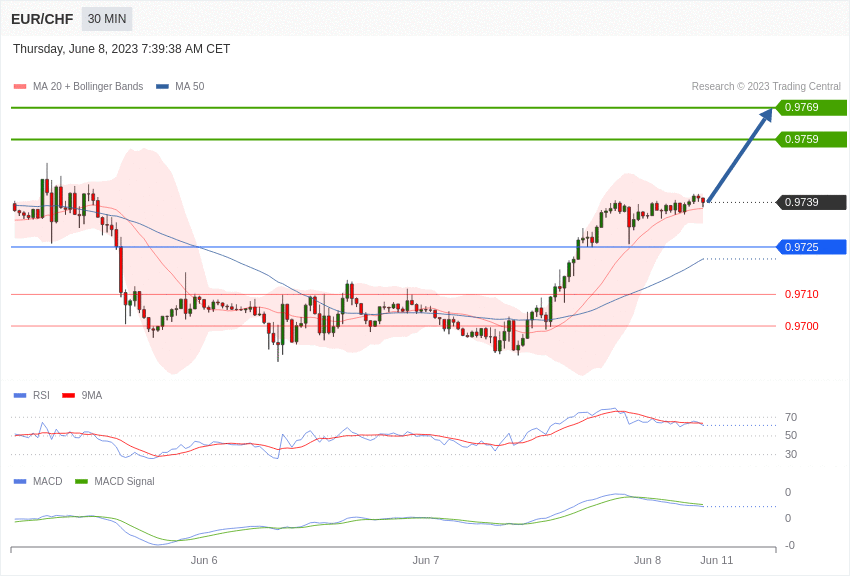Click the 0.9769 green resistance price tag
This screenshot has width=850, height=576.
tap(811, 107)
